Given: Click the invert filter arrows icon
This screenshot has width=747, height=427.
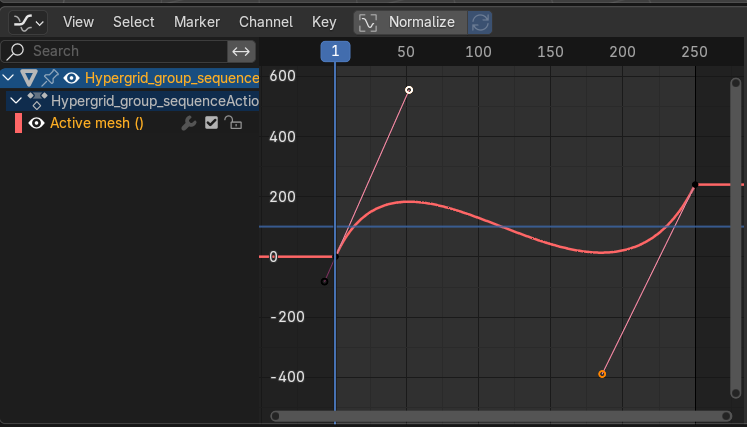Looking at the screenshot, I should (x=240, y=51).
